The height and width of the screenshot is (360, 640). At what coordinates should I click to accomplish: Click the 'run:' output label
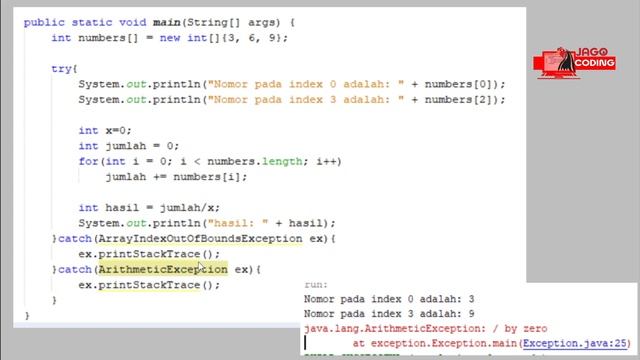316,284
